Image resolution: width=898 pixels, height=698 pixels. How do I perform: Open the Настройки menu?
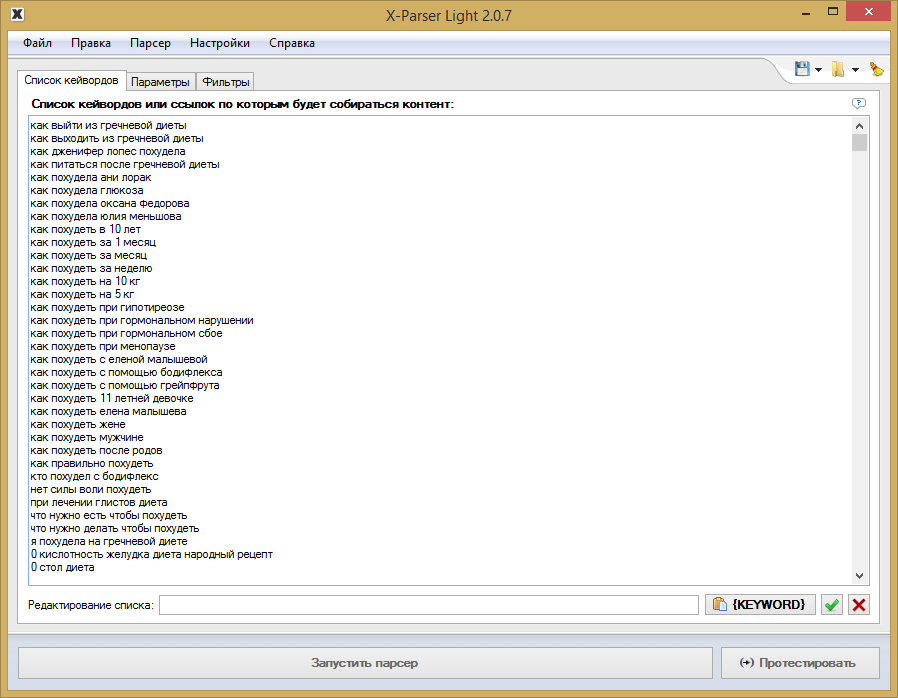coord(220,43)
